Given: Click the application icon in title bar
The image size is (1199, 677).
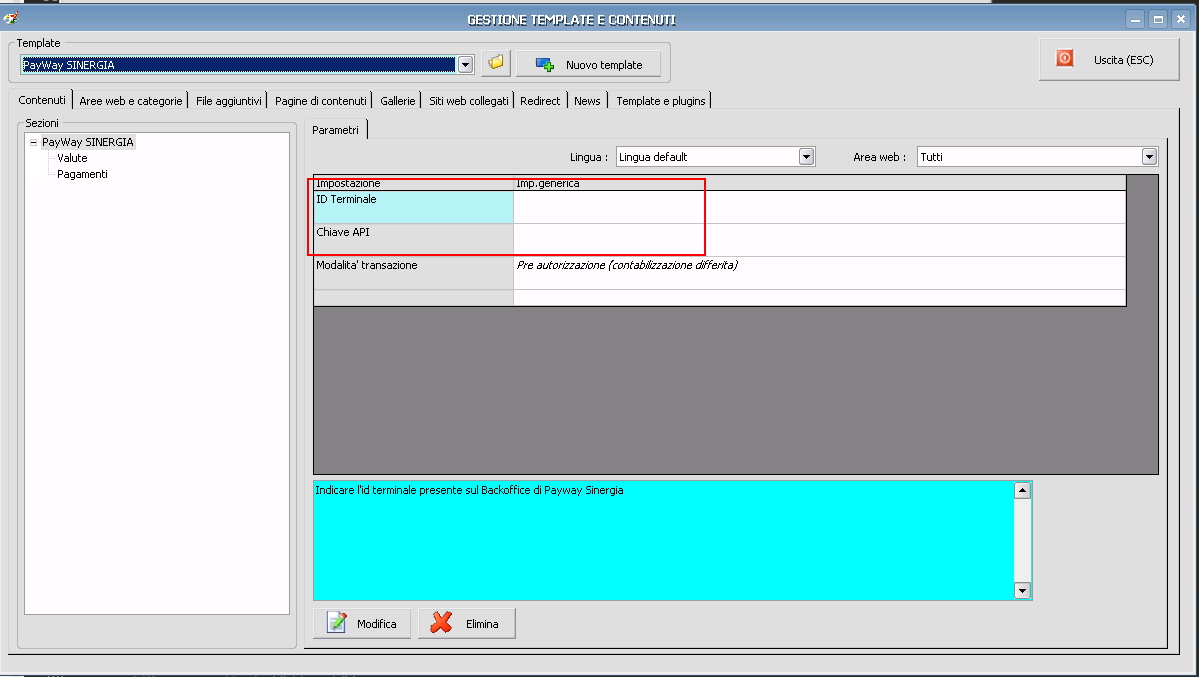Looking at the screenshot, I should coord(11,18).
